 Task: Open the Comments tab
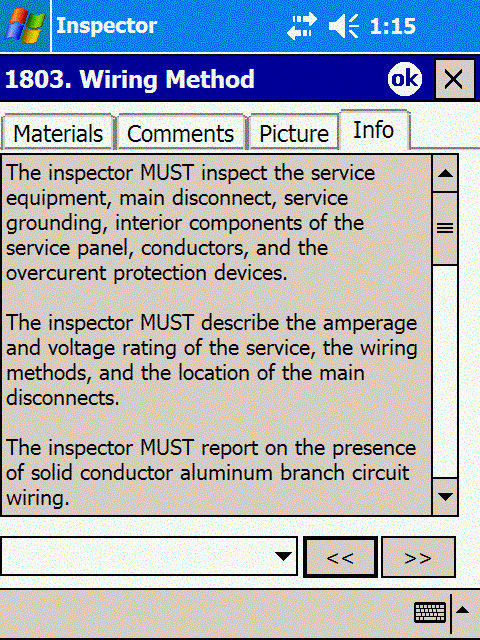pos(180,133)
